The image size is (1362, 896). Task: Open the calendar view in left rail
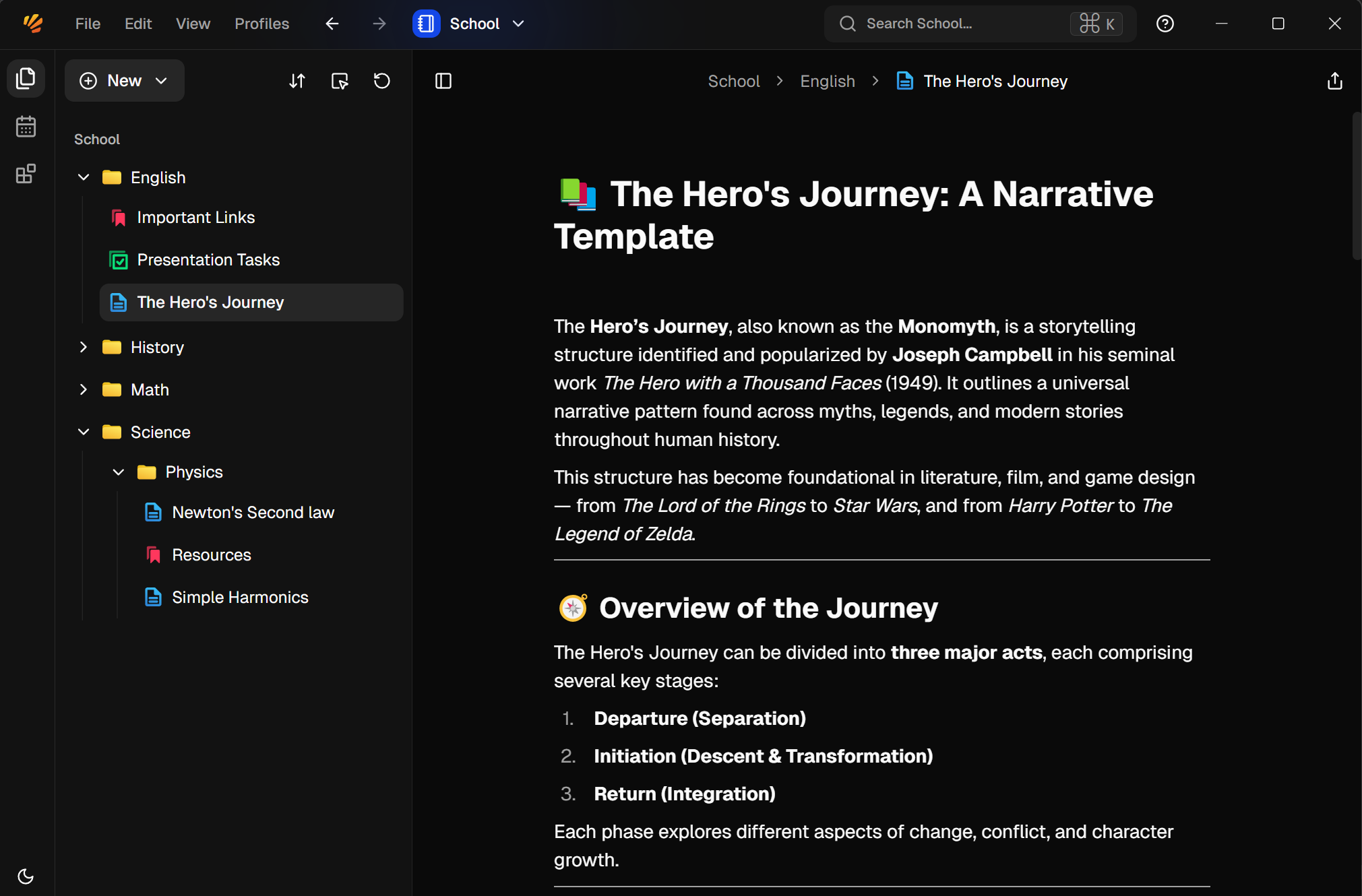26,127
